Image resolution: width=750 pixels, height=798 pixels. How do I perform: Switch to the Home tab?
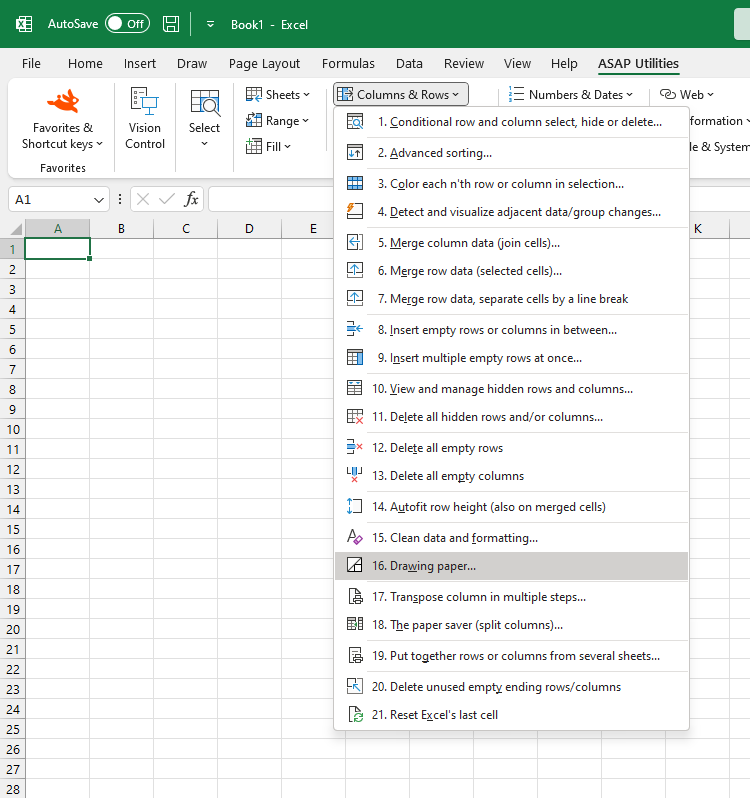tap(85, 64)
